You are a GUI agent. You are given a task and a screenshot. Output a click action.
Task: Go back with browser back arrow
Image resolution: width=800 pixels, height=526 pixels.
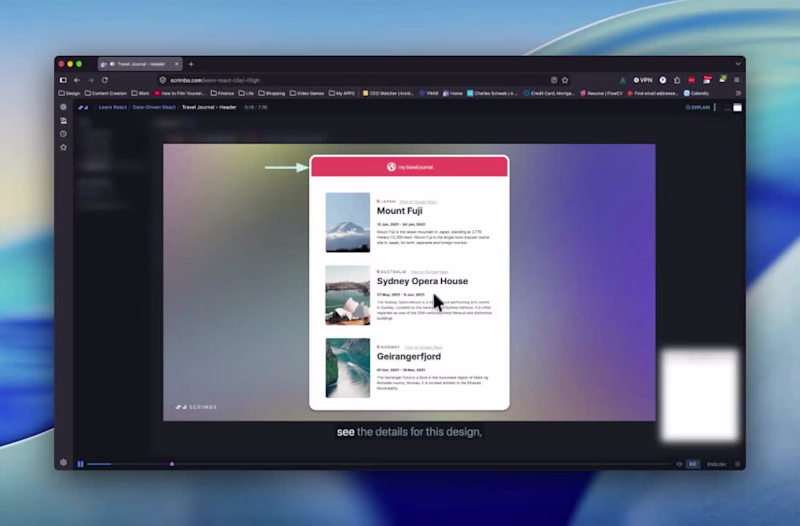77,80
